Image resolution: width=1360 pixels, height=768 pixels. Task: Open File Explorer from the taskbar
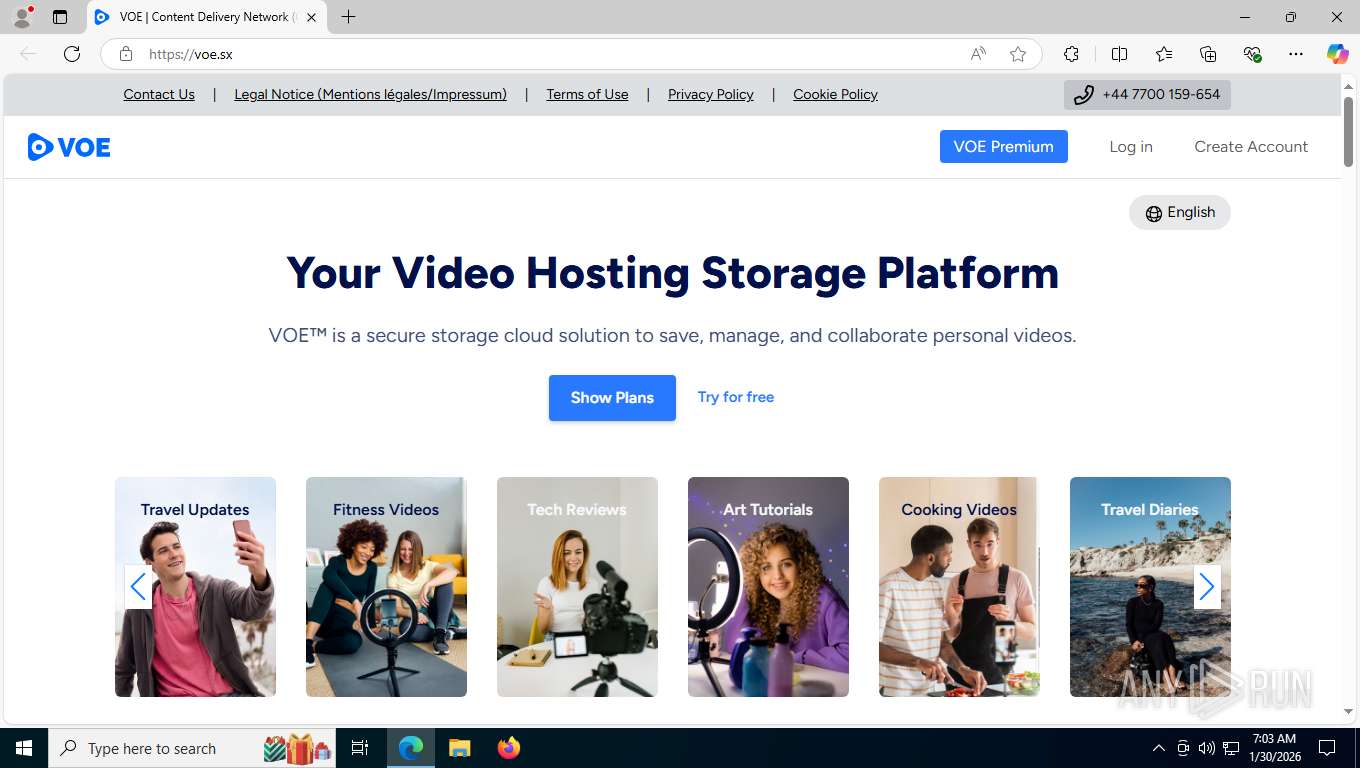[x=459, y=748]
